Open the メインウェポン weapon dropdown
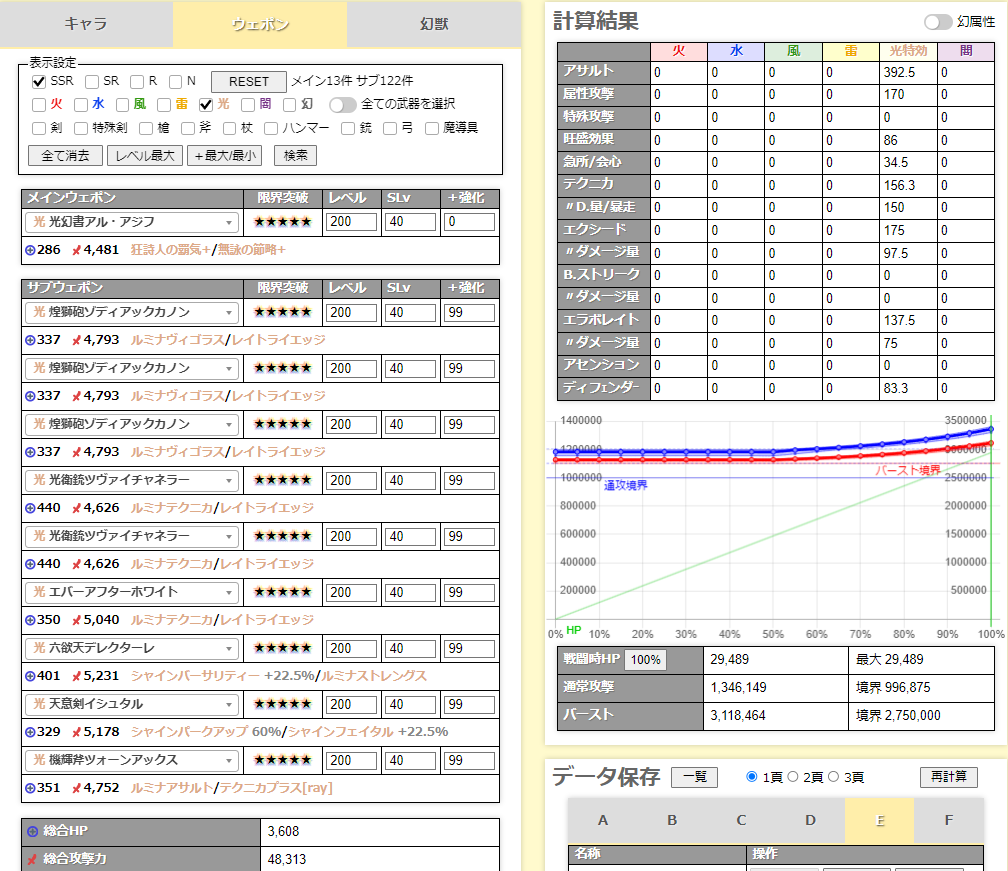Screen dimensions: 1008x871 130,222
